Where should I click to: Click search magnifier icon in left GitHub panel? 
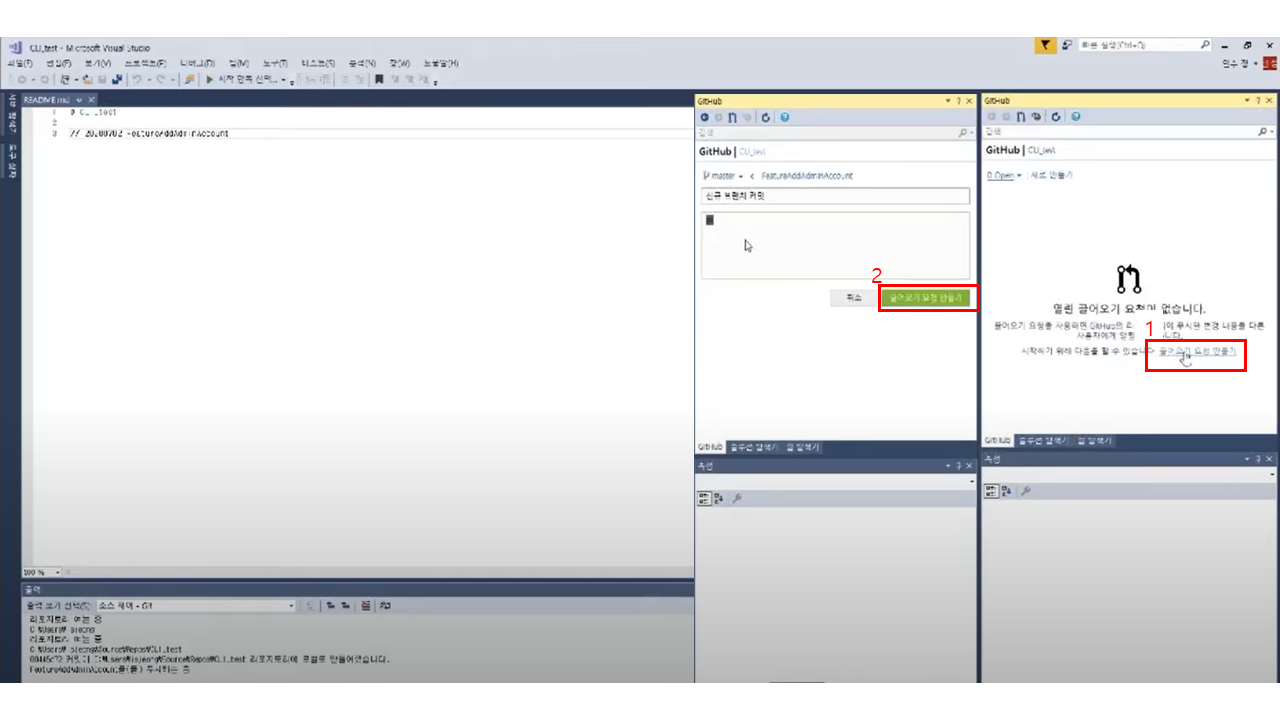(964, 132)
